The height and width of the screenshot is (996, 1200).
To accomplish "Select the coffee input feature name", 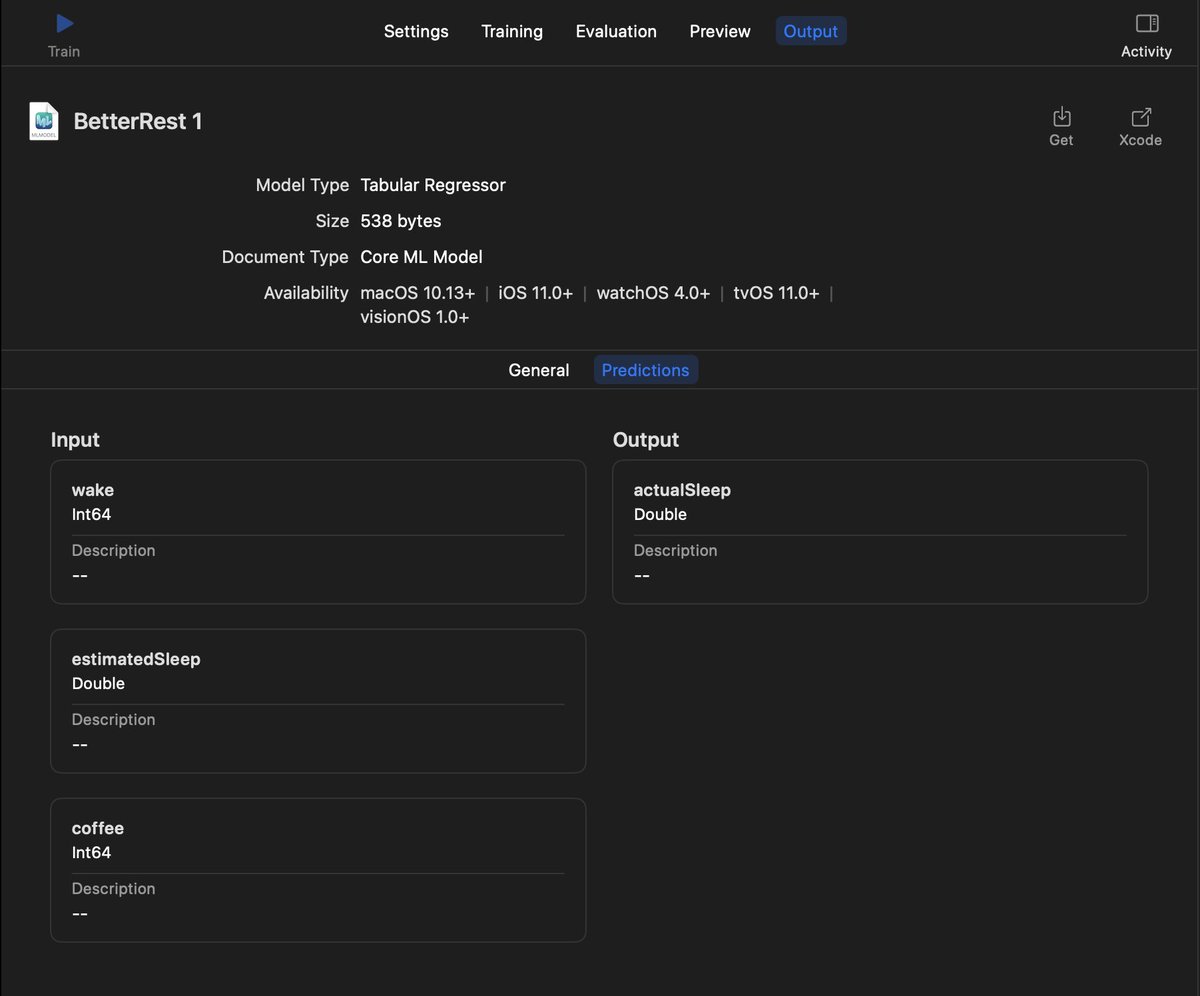I will coord(98,828).
